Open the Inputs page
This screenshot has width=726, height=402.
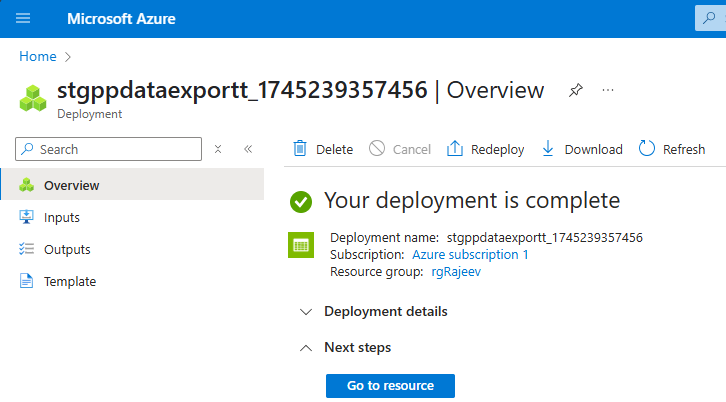point(61,217)
